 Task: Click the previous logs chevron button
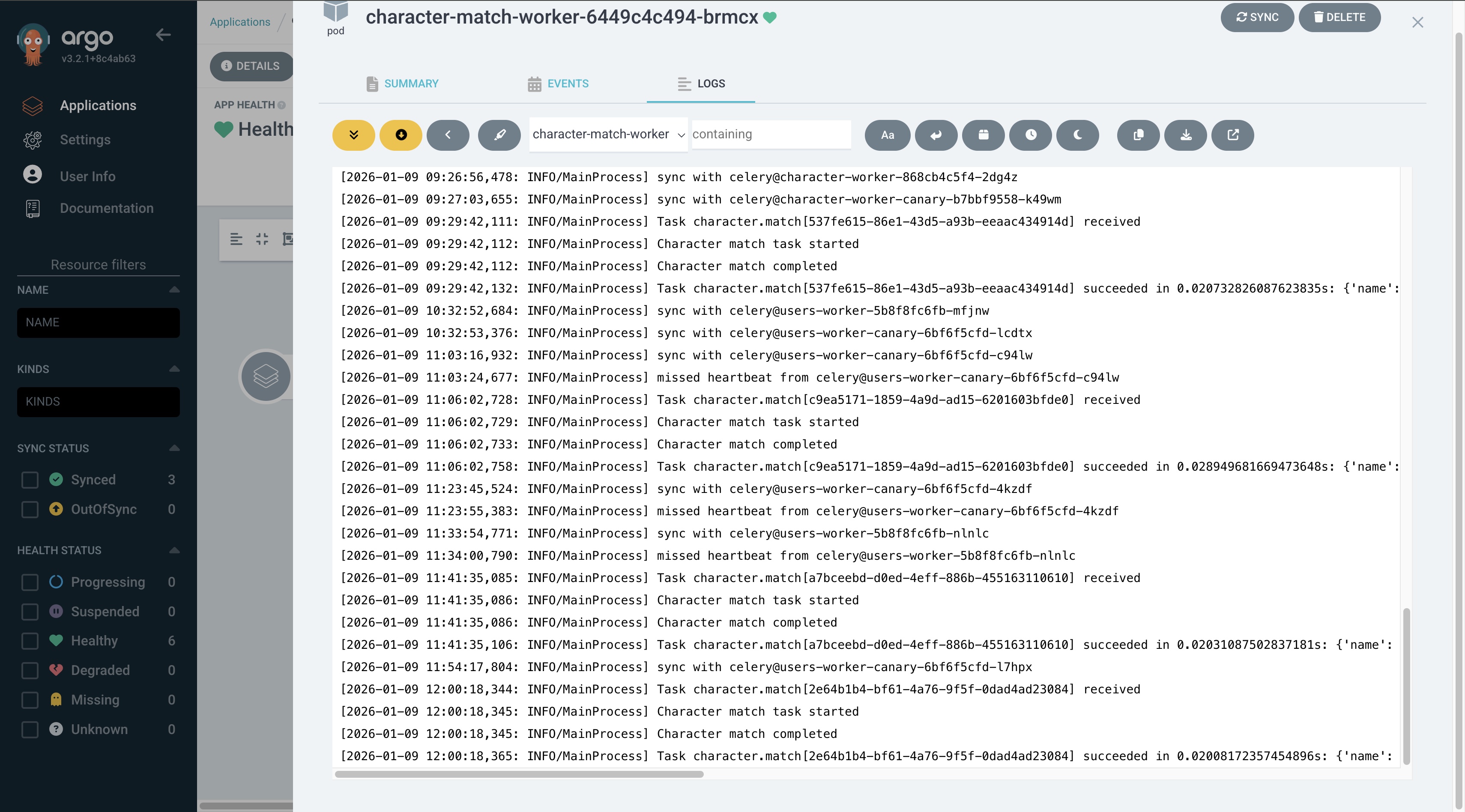click(x=448, y=135)
